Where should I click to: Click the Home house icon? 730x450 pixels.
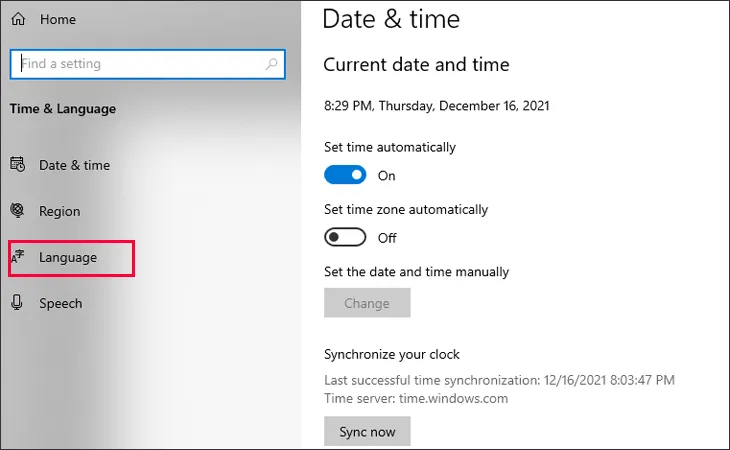(x=17, y=19)
